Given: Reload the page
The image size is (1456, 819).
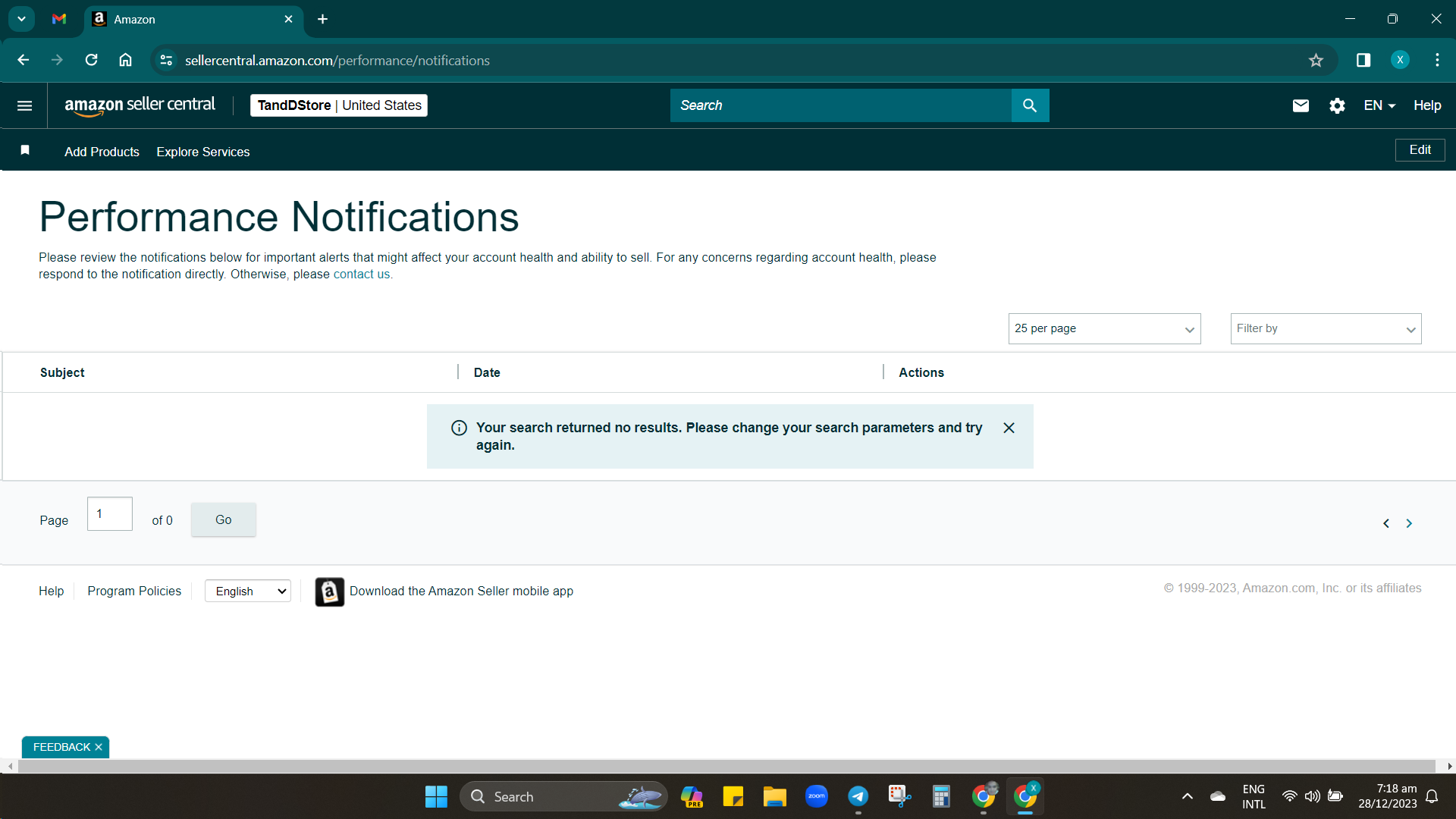Looking at the screenshot, I should (x=91, y=60).
